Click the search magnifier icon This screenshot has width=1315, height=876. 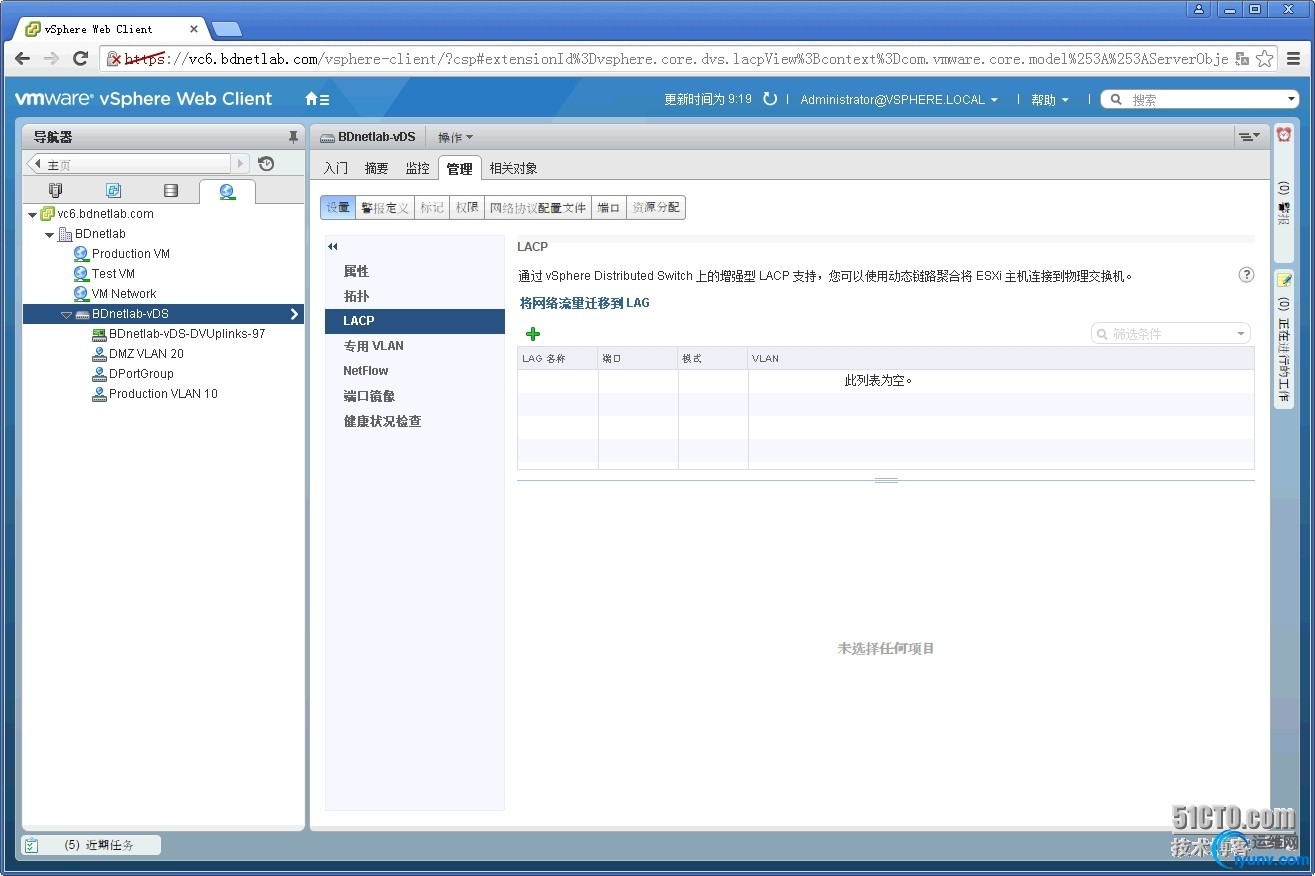click(x=1116, y=99)
